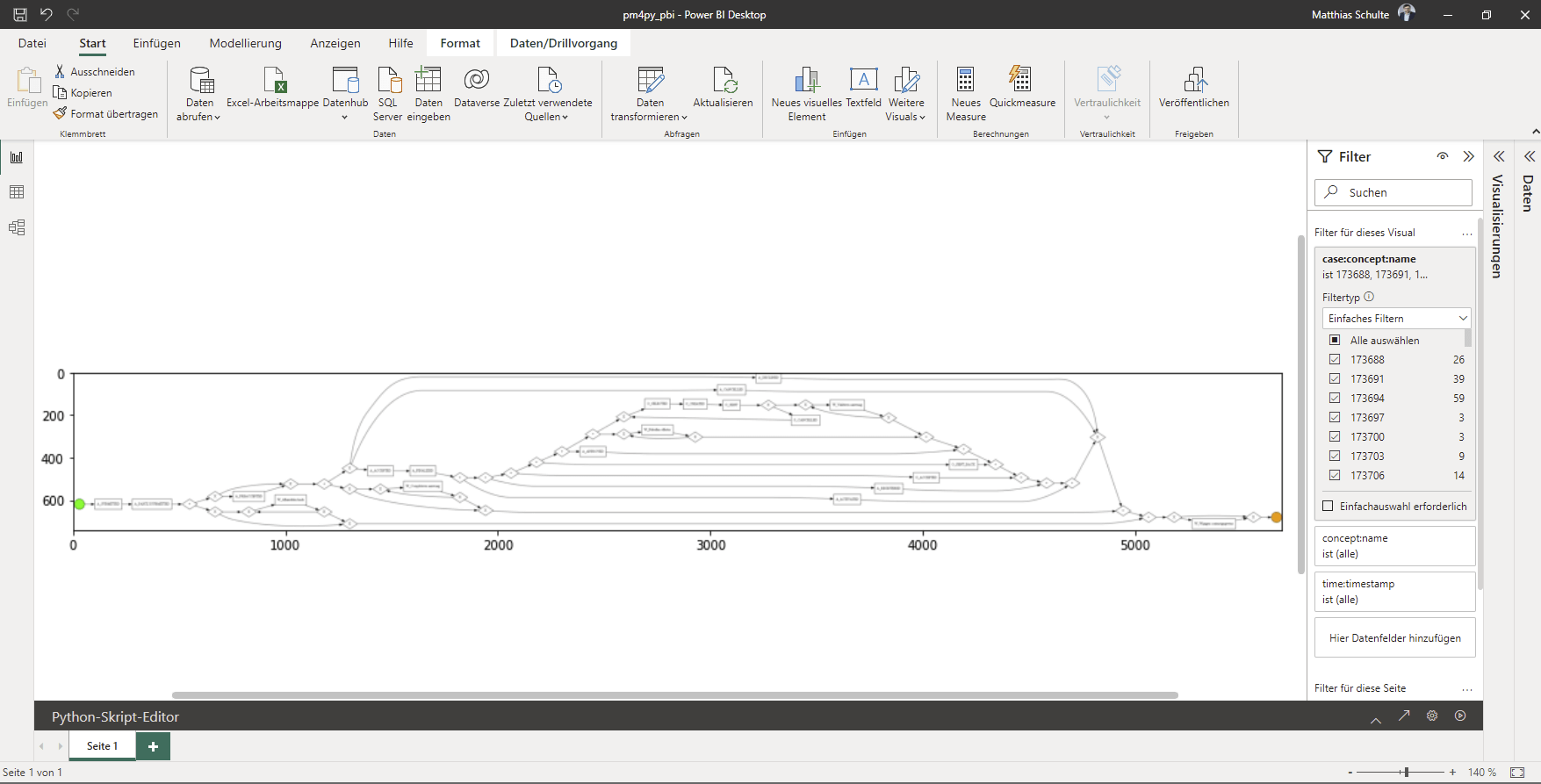The image size is (1541, 784).
Task: Create Neues Measure
Action: coord(966,93)
